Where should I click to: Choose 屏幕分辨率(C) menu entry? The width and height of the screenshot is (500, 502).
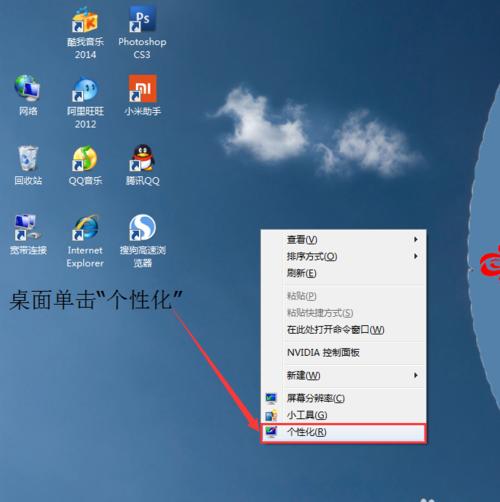point(343,398)
